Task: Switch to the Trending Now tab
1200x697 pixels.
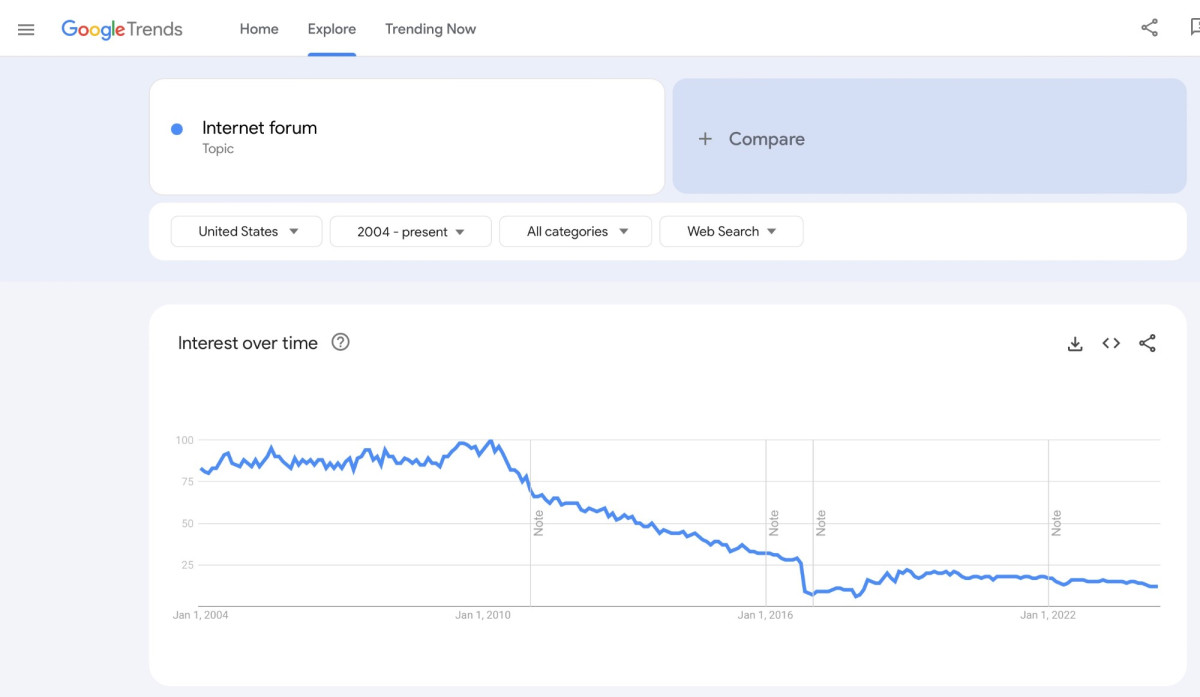Action: 430,29
